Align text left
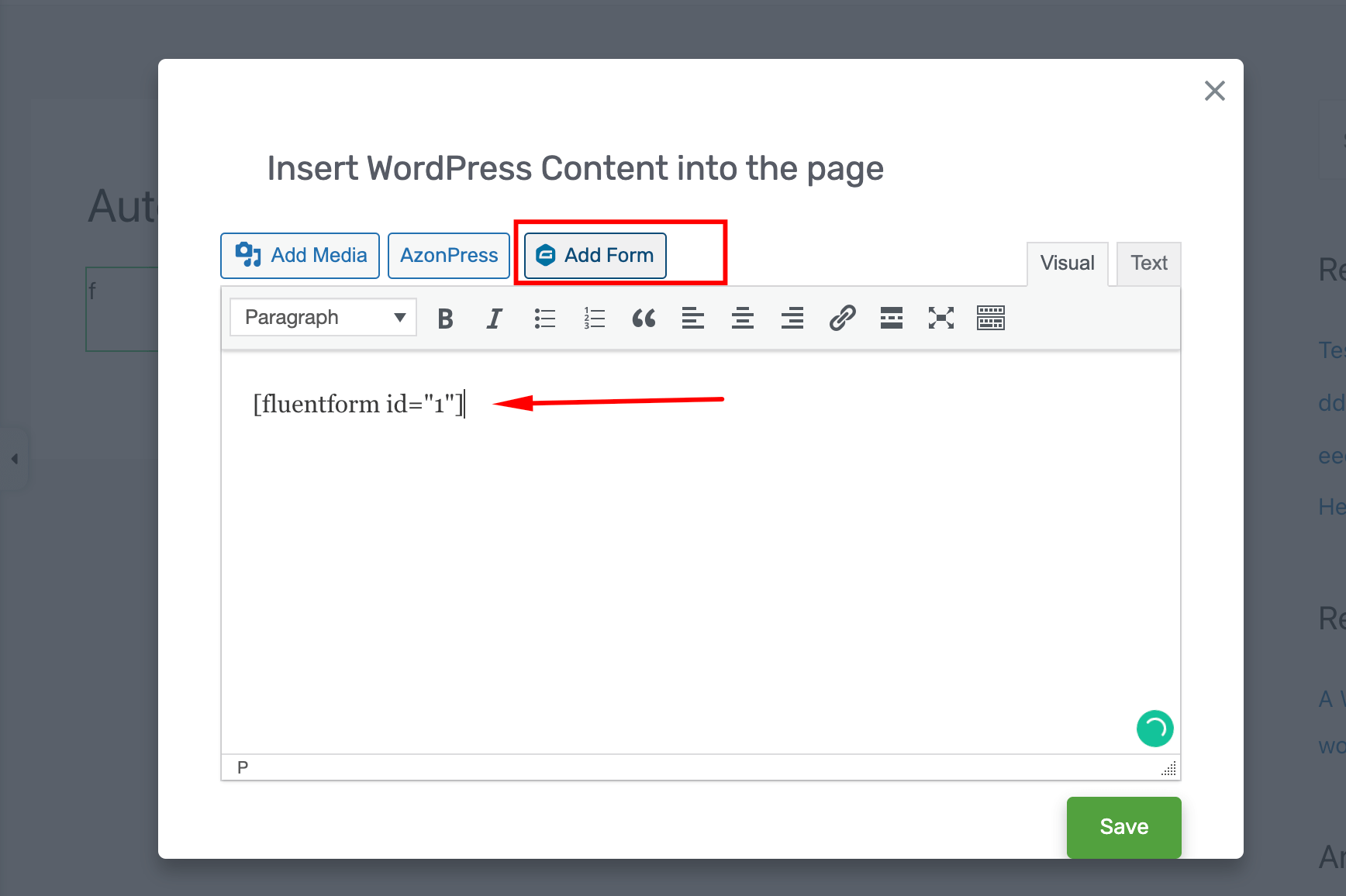1346x896 pixels. pyautogui.click(x=693, y=319)
